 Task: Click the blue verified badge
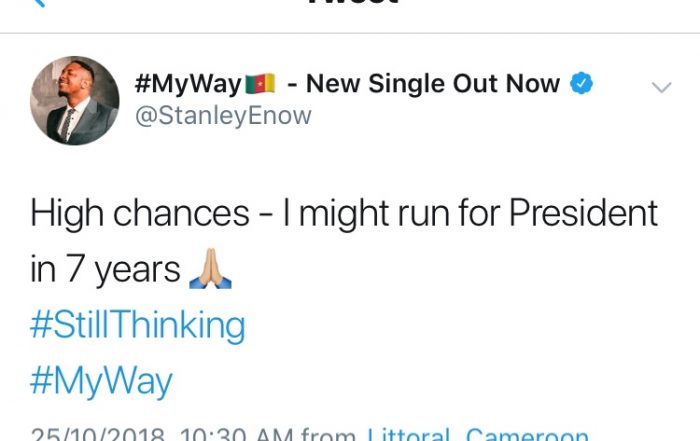point(582,84)
